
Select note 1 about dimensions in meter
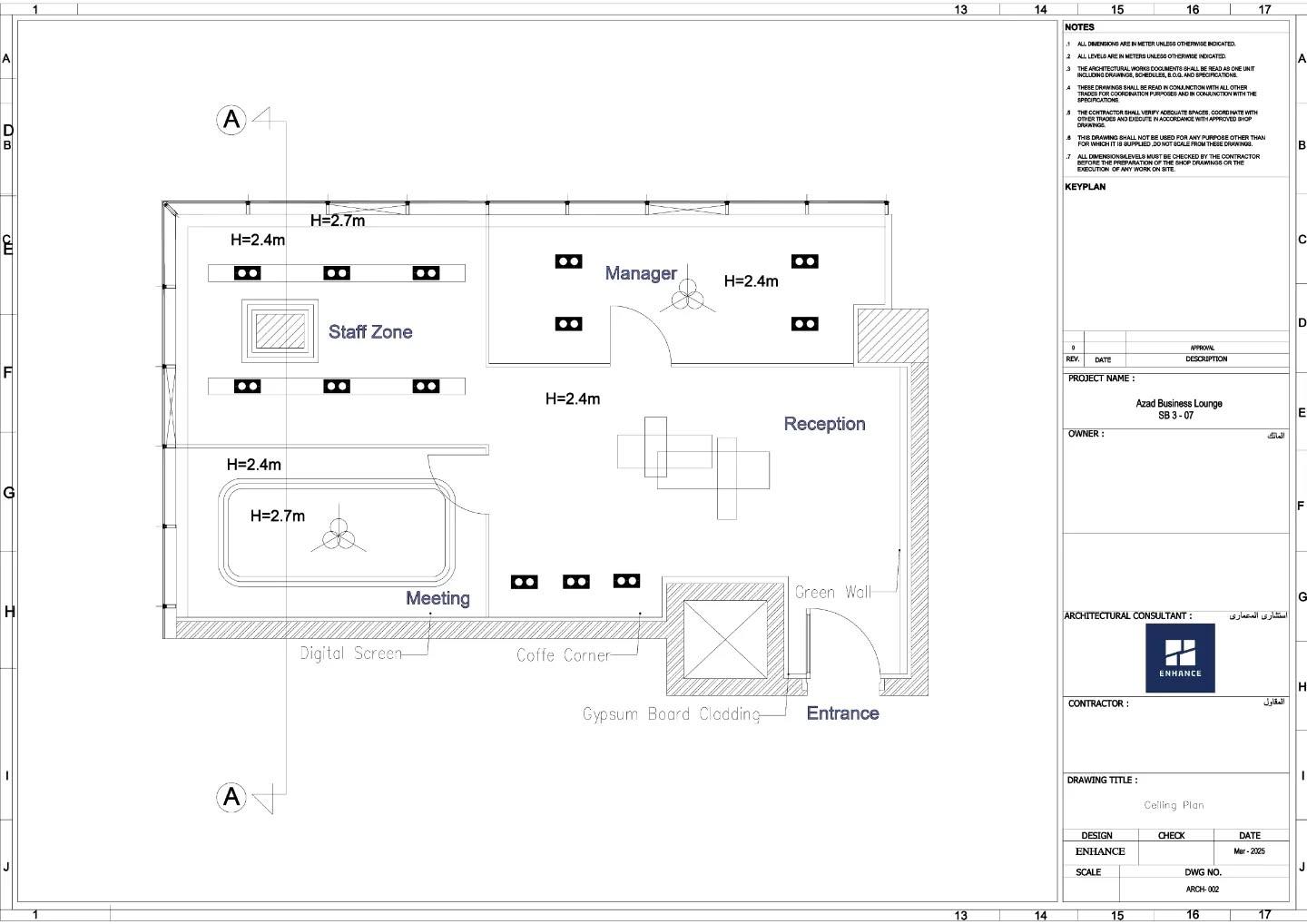1155,44
